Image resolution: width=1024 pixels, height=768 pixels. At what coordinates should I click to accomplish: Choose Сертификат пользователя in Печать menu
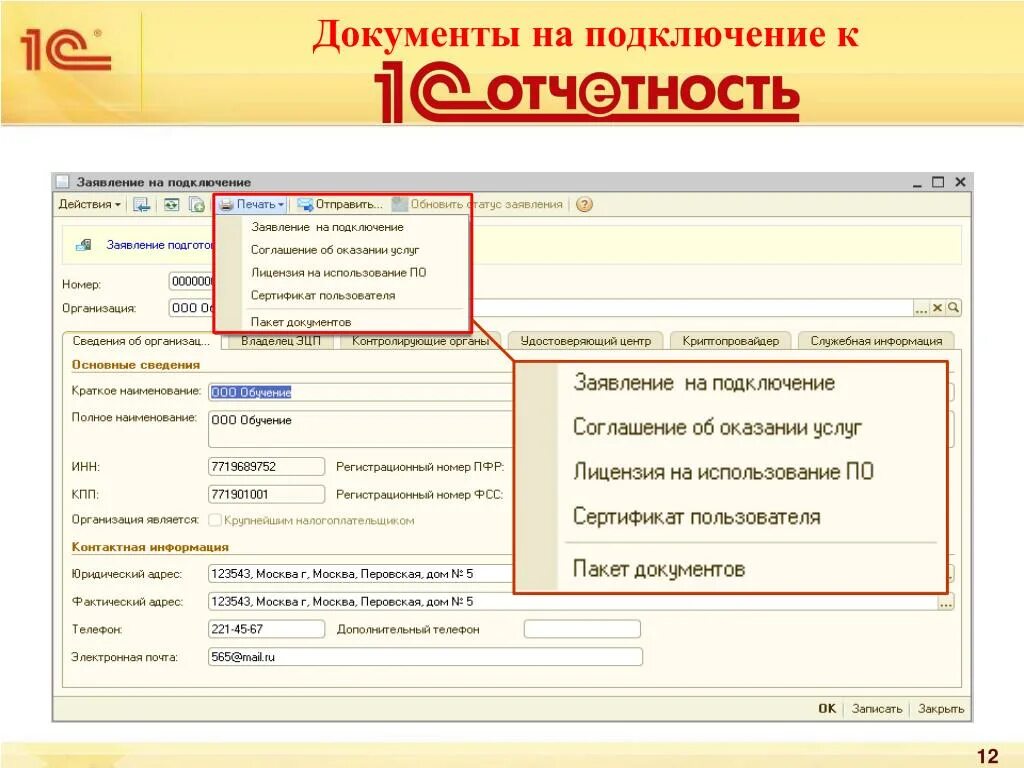point(323,296)
